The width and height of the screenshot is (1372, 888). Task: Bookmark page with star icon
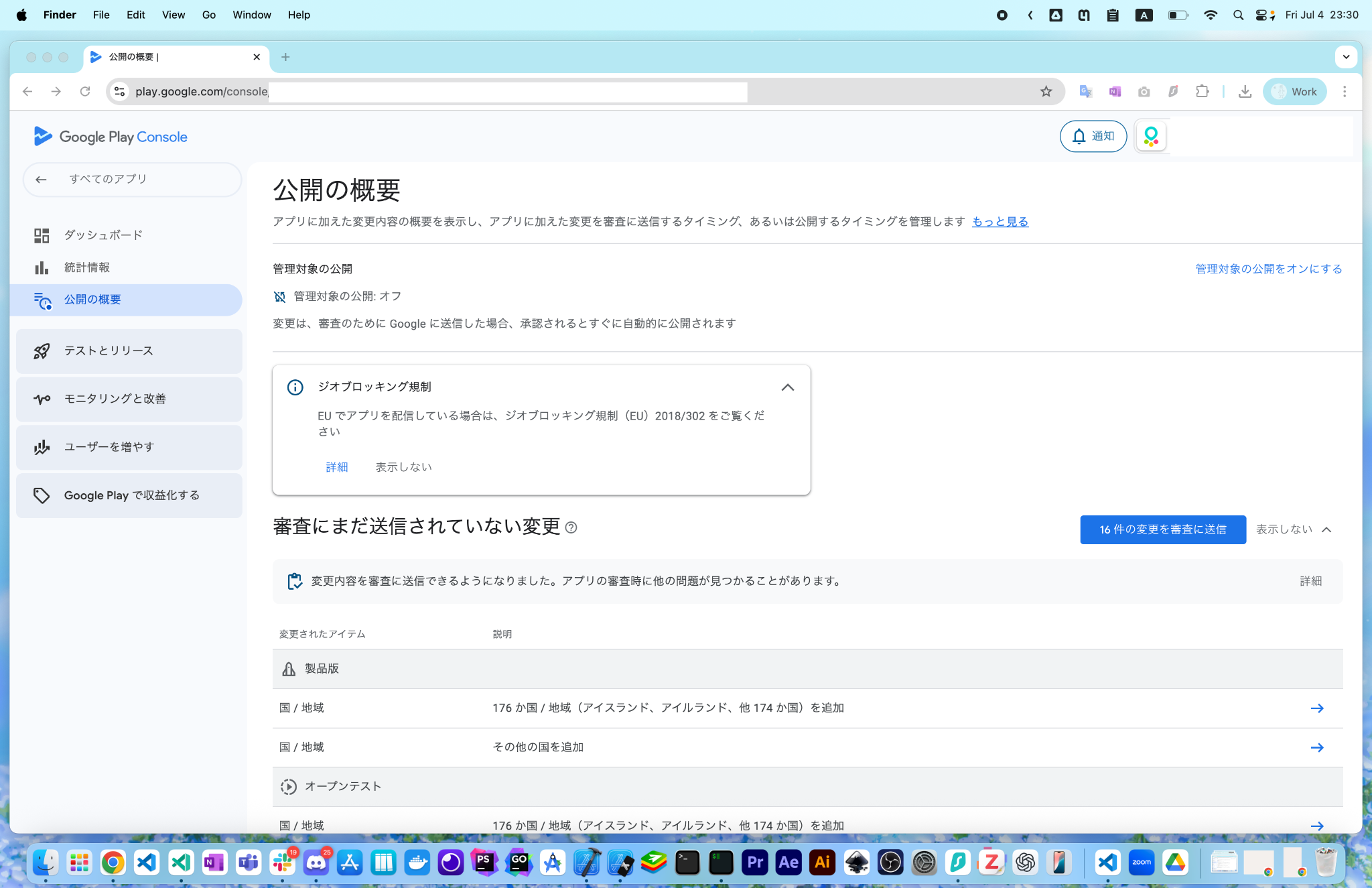(x=1046, y=92)
